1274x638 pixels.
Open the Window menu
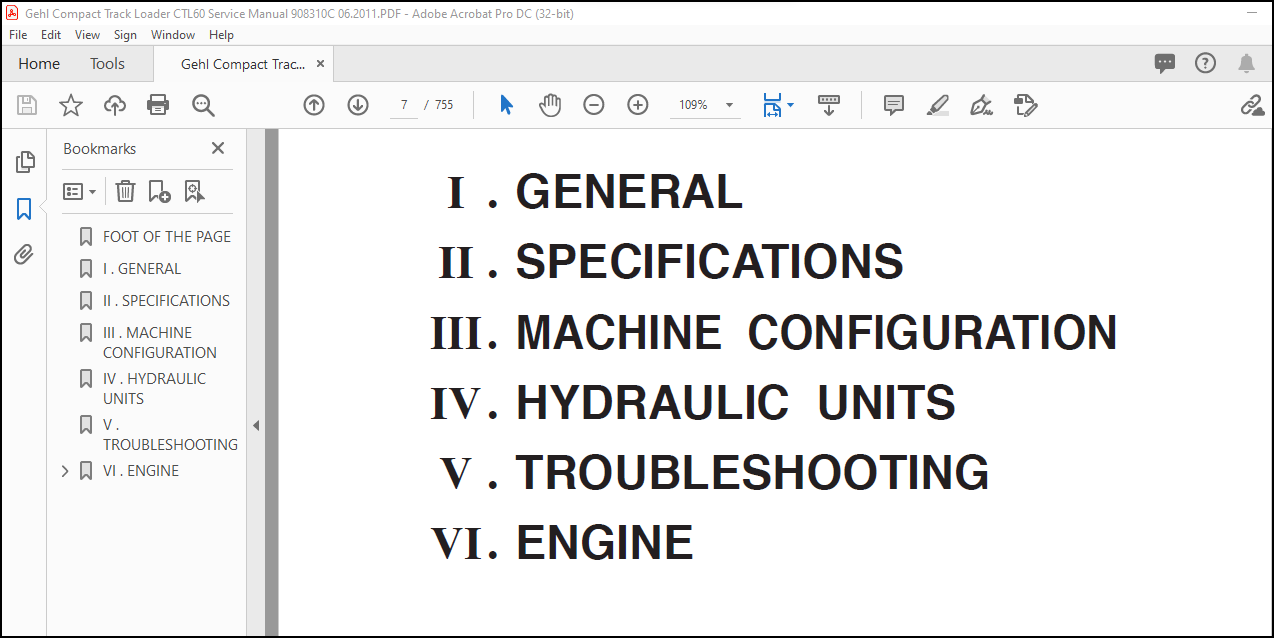(173, 34)
